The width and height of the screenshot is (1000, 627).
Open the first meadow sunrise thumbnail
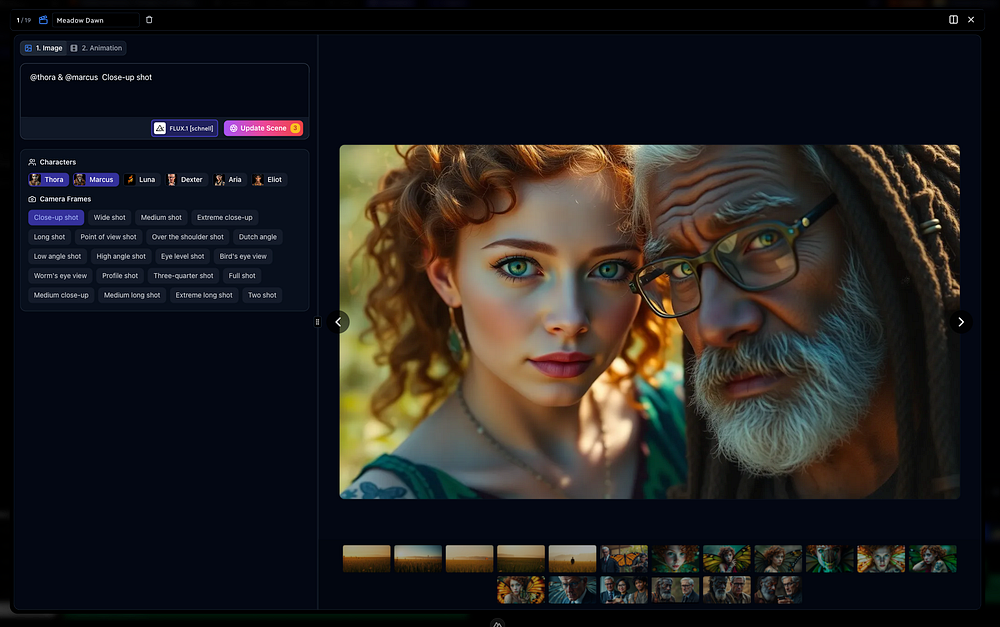tap(366, 559)
